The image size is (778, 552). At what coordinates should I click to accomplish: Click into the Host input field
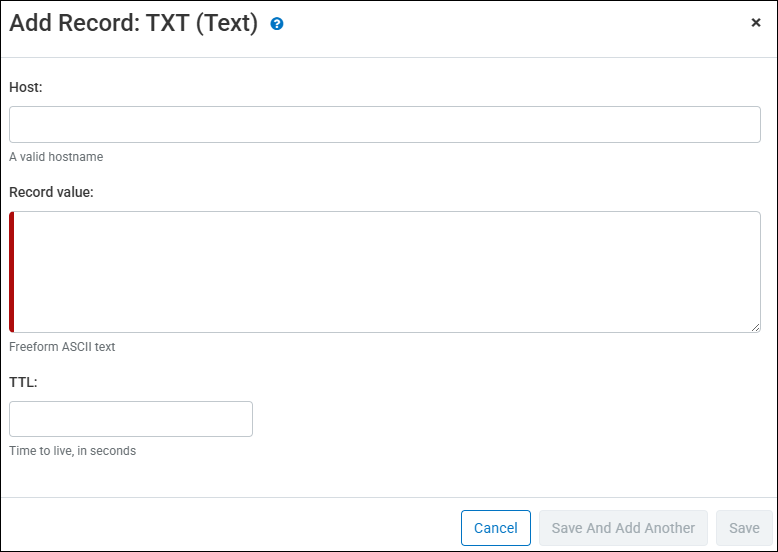click(x=385, y=124)
